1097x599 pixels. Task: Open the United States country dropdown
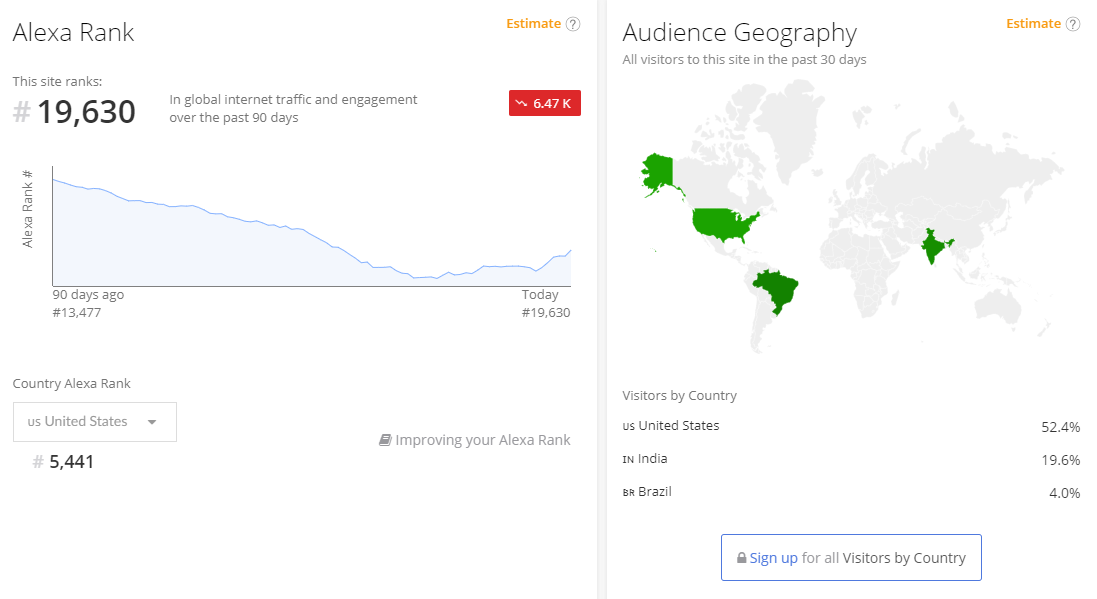pyautogui.click(x=95, y=422)
